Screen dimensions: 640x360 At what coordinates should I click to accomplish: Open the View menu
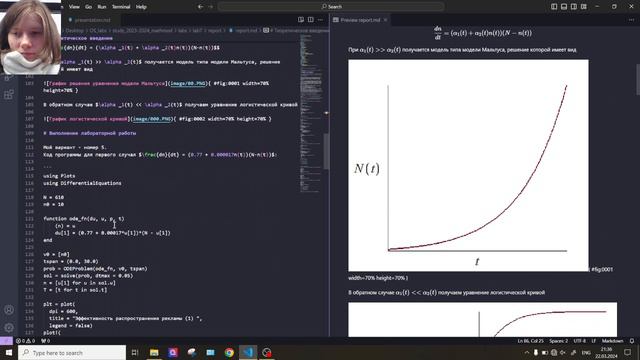point(74,7)
